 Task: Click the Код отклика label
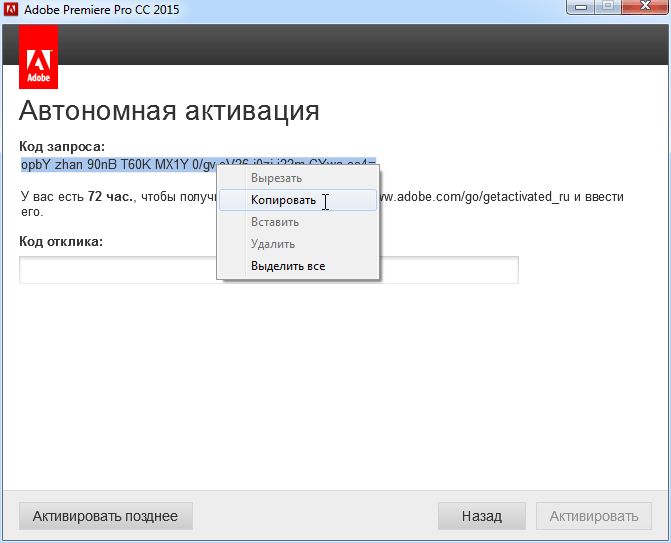pyautogui.click(x=61, y=241)
